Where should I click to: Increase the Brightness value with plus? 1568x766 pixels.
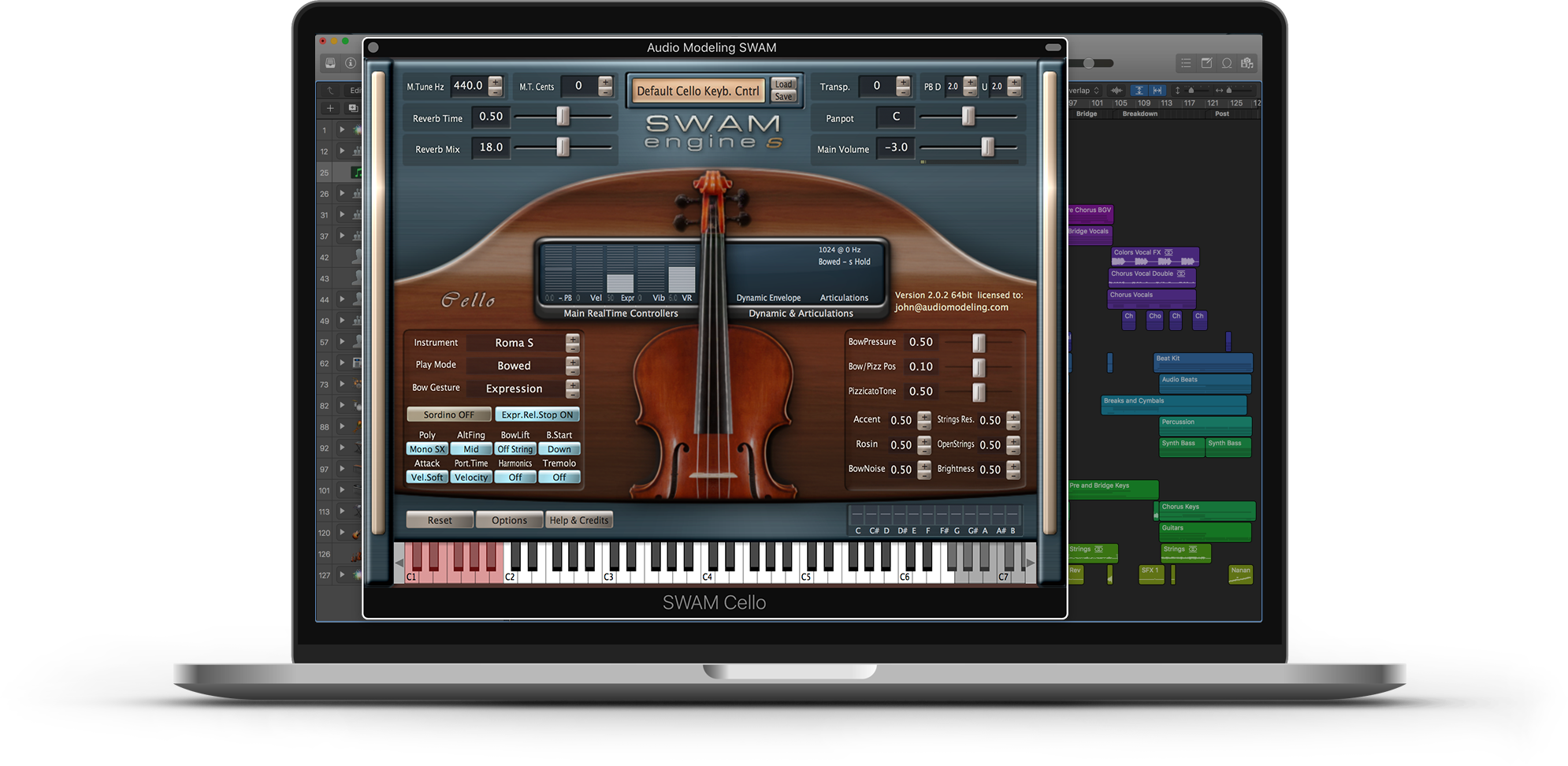point(1013,465)
